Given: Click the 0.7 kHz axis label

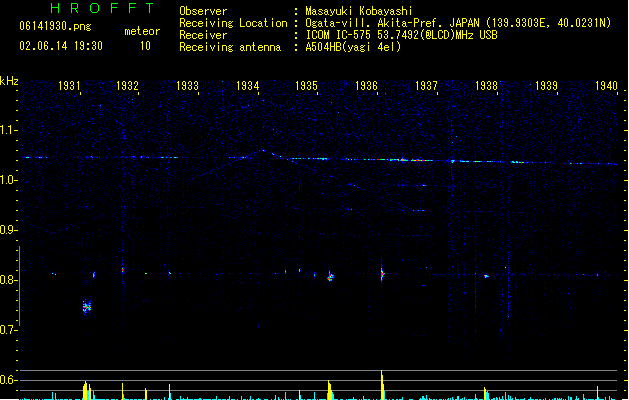Looking at the screenshot, I should pyautogui.click(x=7, y=330).
